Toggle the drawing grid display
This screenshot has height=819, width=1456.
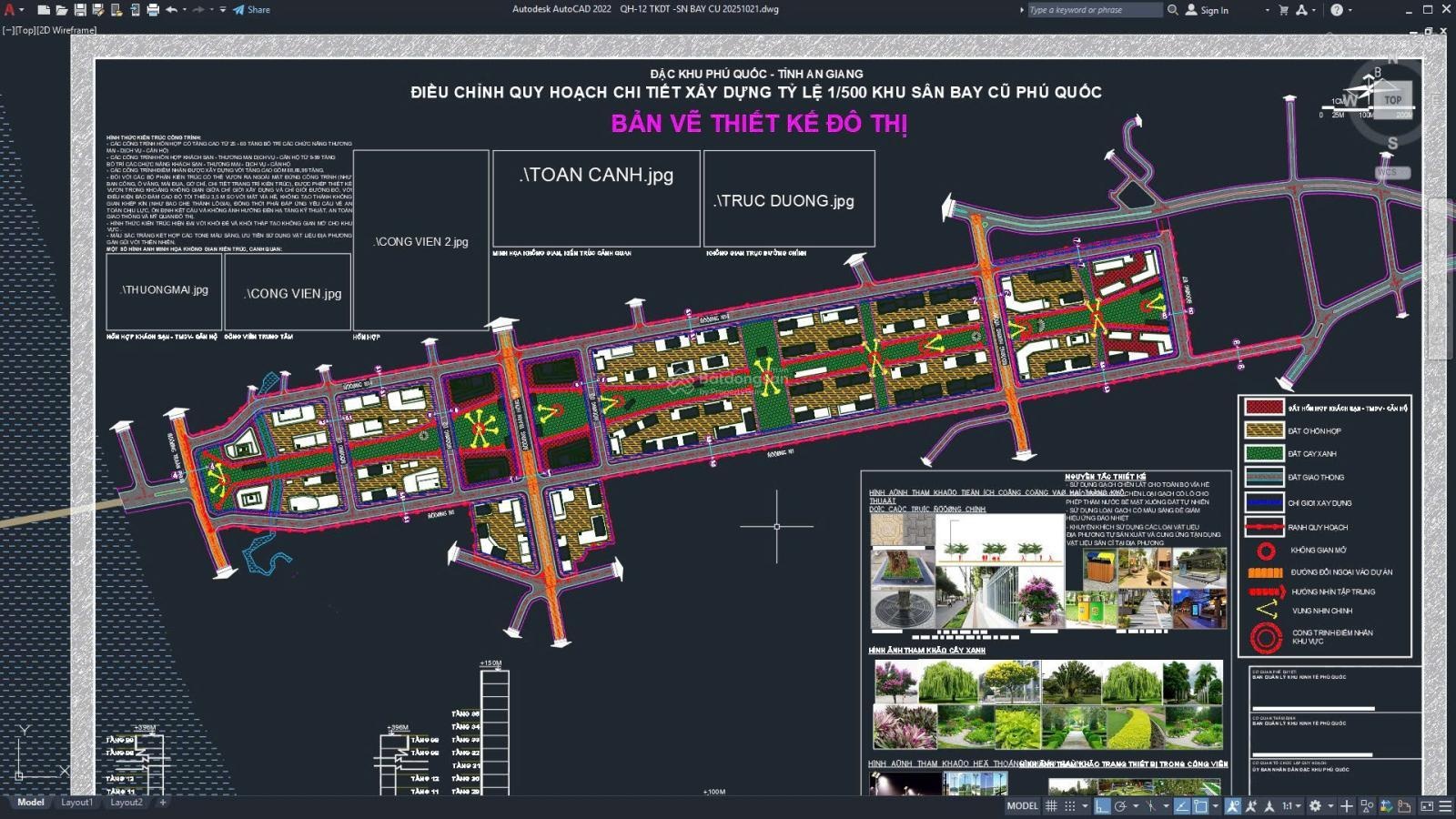tap(1051, 805)
